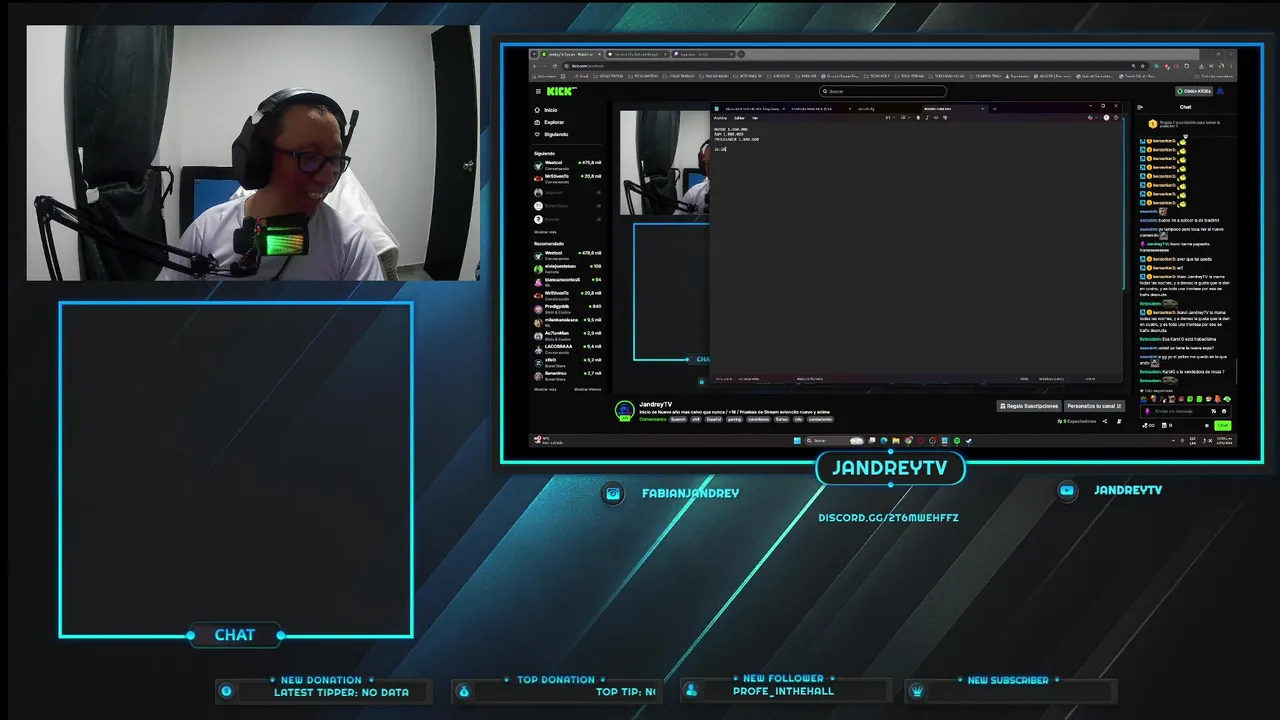Click LATEST TIPPER: NO DATA text
This screenshot has width=1280, height=720.
point(341,692)
